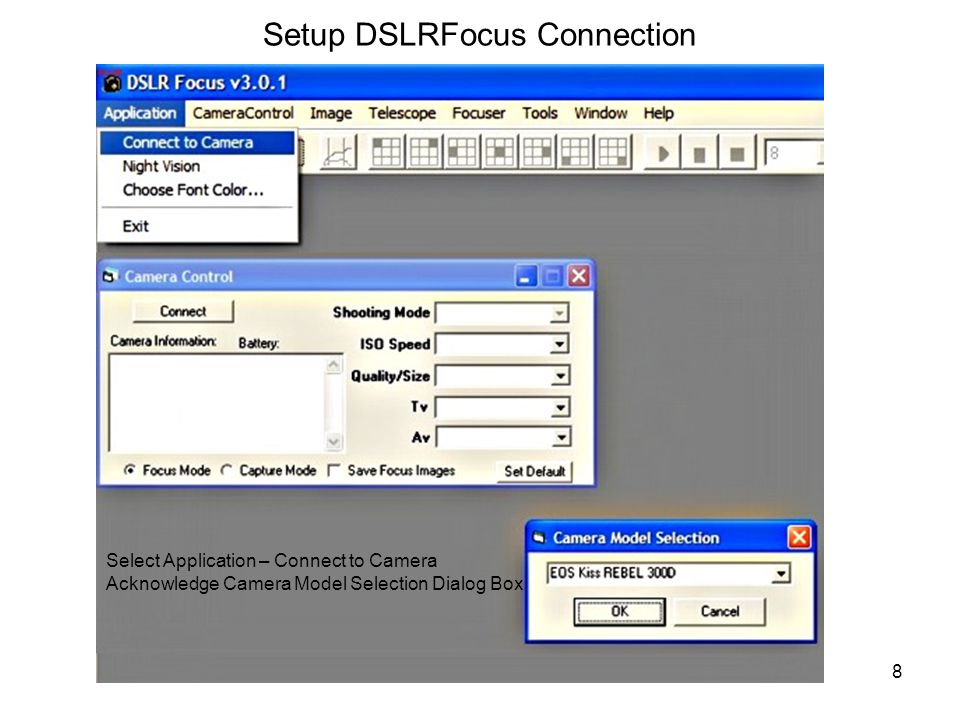Screen dimensions: 960x720
Task: Close the Camera Control window
Action: [x=579, y=277]
